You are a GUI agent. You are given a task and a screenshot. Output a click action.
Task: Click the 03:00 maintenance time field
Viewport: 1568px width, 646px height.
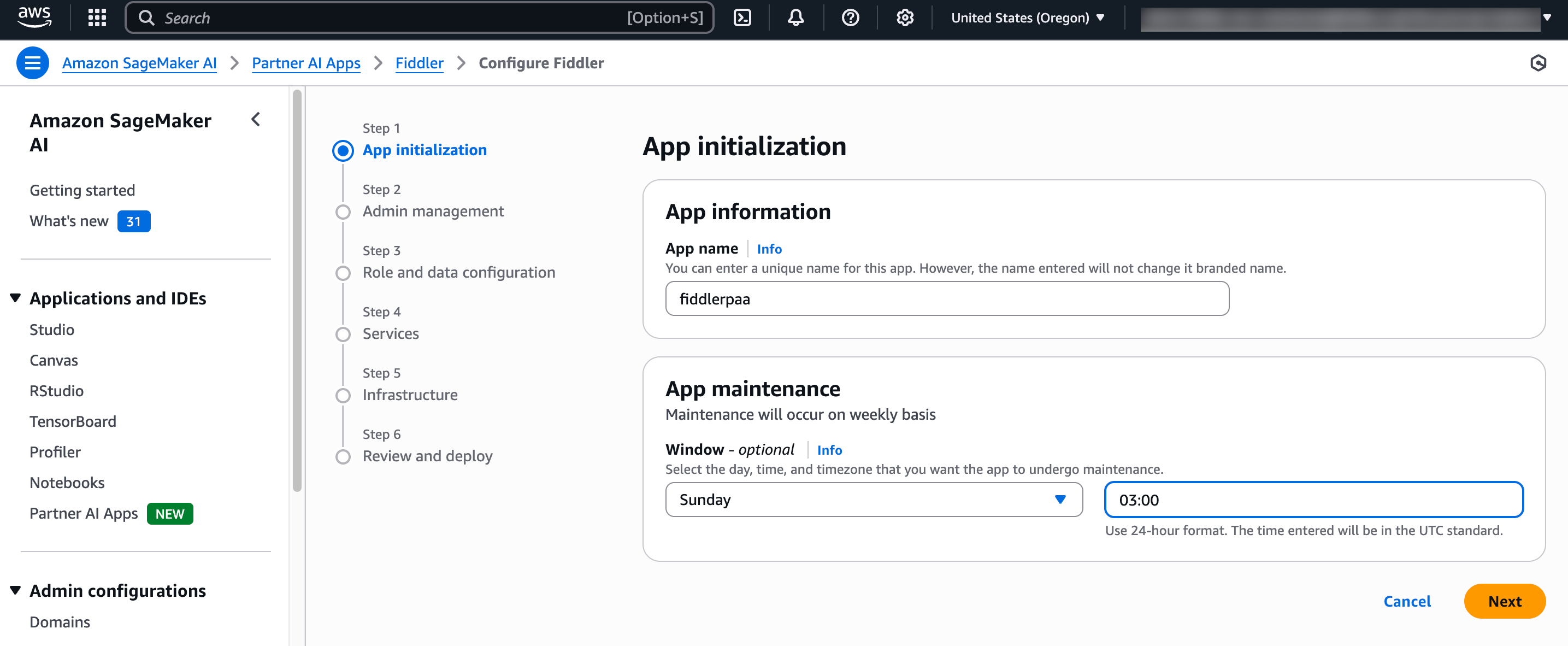1314,500
